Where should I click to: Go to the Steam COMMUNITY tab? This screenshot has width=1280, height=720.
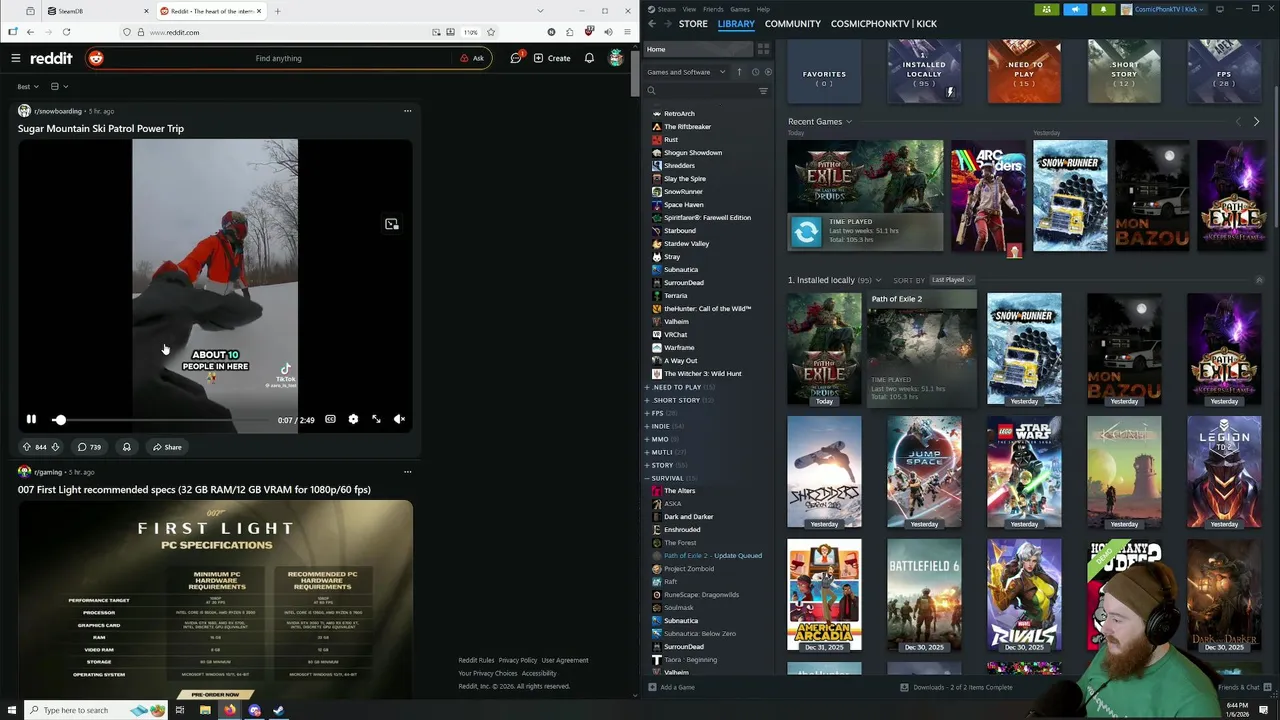coord(793,24)
